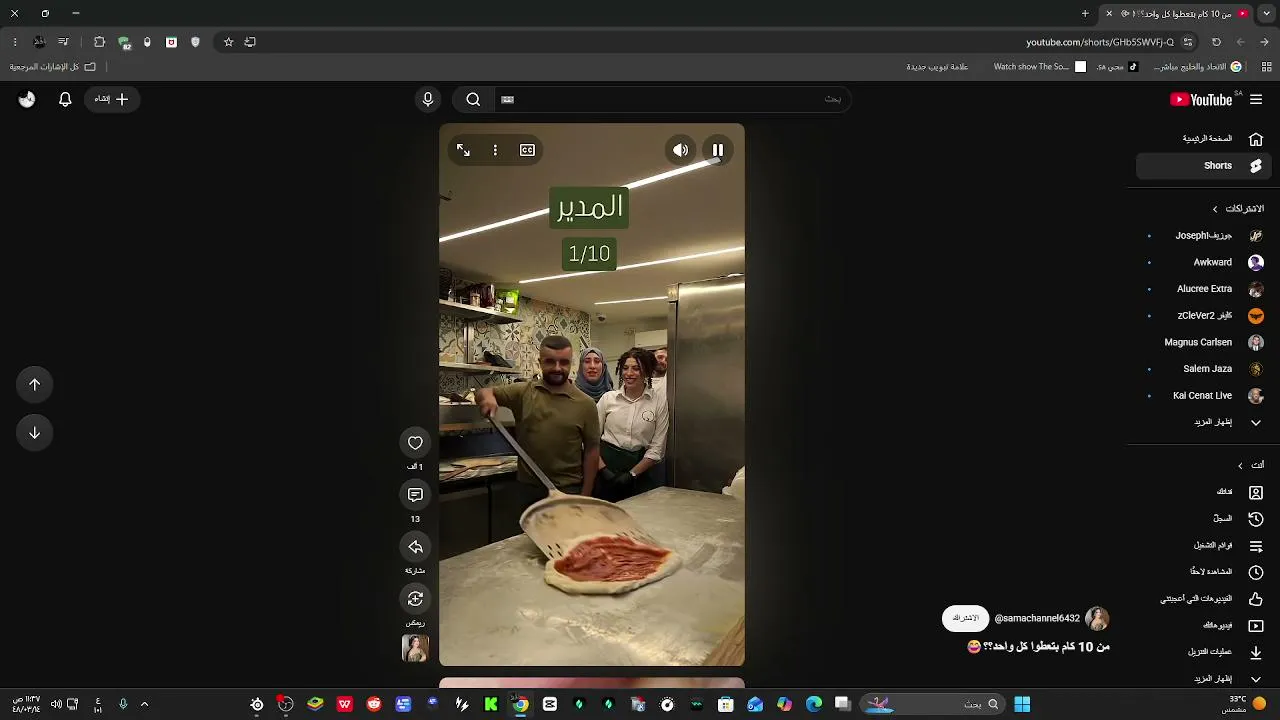This screenshot has width=1280, height=720.
Task: Reload the page with the refresh button
Action: click(1216, 42)
